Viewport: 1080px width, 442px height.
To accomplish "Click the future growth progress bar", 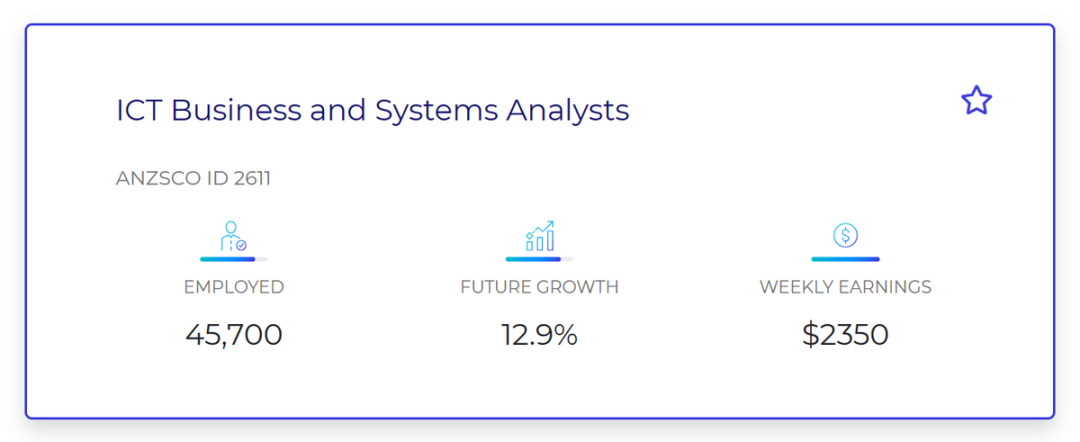I will pos(539,259).
